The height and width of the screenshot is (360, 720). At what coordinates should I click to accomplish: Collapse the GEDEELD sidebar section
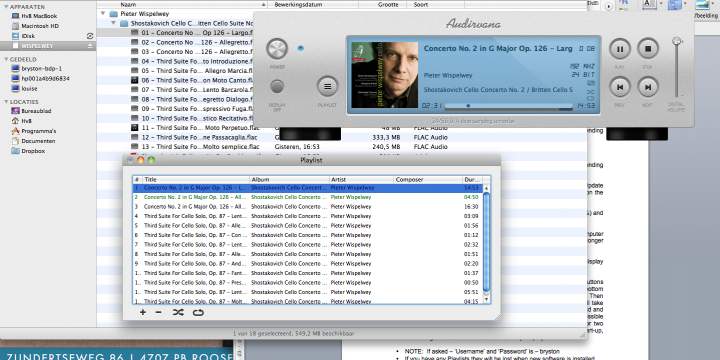point(6,59)
